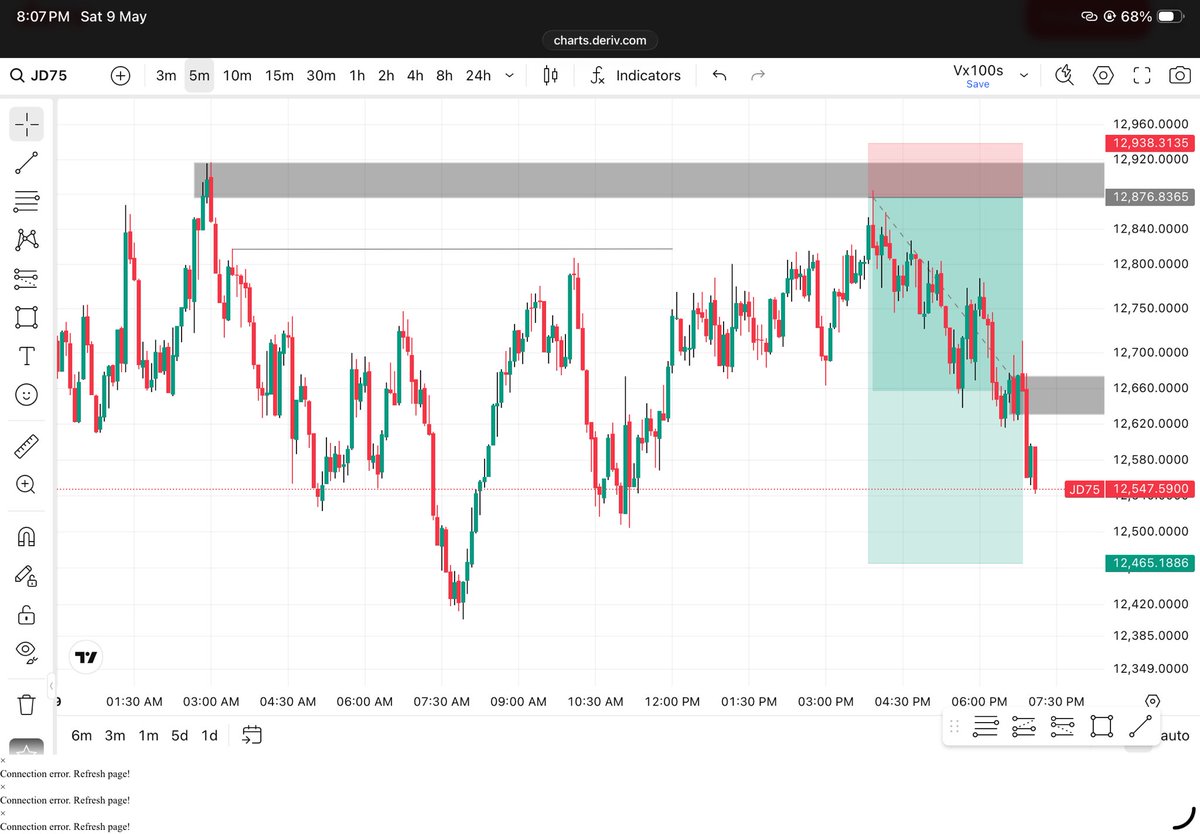Switch to the 3m timeframe
This screenshot has height=834, width=1200.
(x=166, y=75)
